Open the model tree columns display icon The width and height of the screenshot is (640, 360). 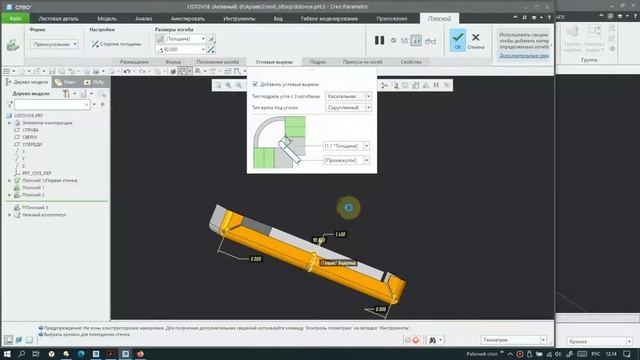(x=83, y=94)
